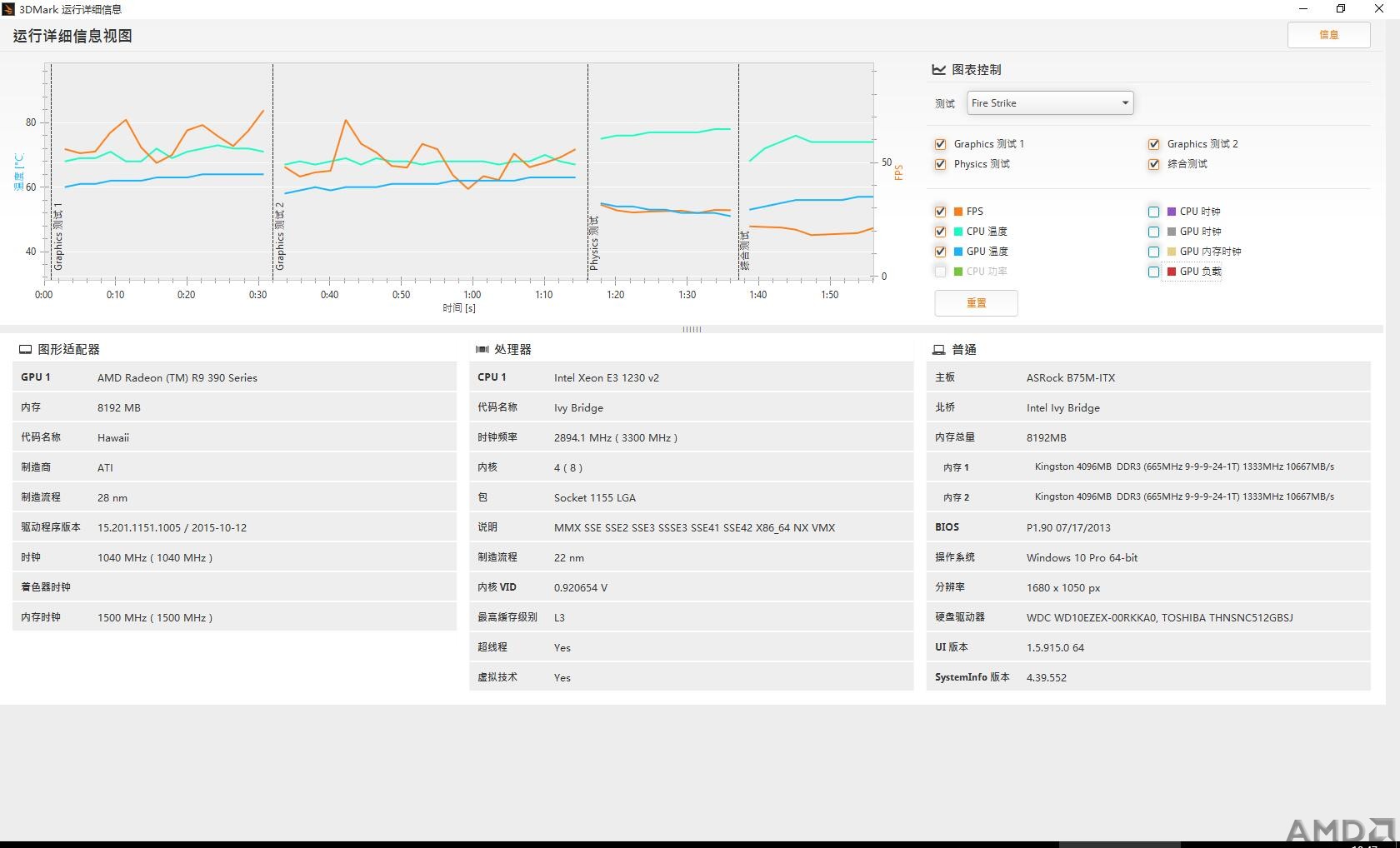The height and width of the screenshot is (848, 1400).
Task: Click the 内存 2 Kingston row
Action: point(1148,497)
